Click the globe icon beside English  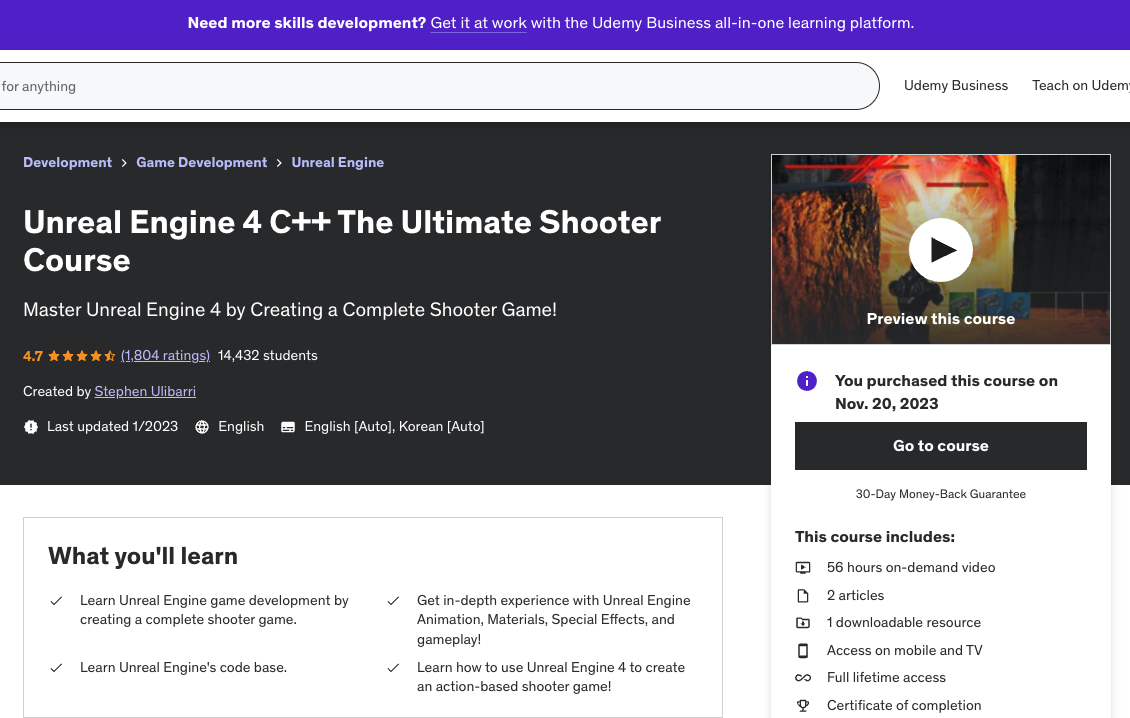(x=202, y=427)
